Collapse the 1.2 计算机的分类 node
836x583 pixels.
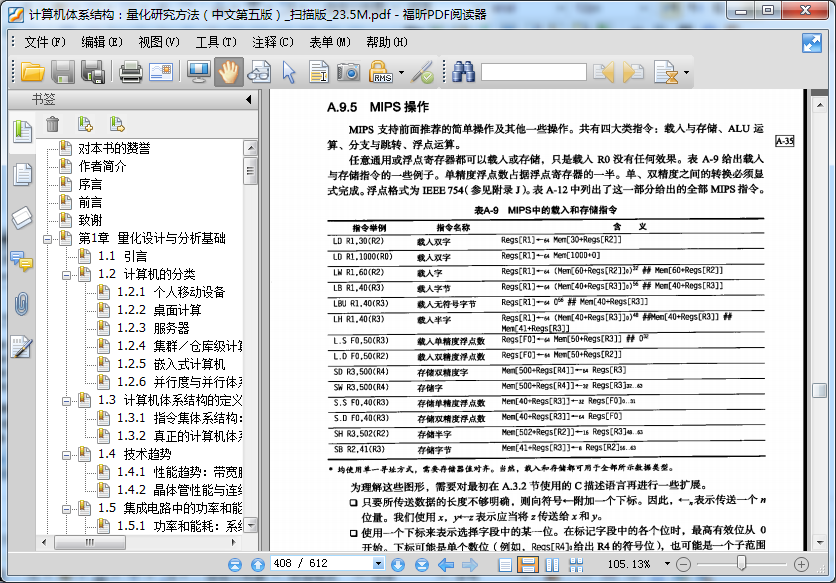click(66, 275)
